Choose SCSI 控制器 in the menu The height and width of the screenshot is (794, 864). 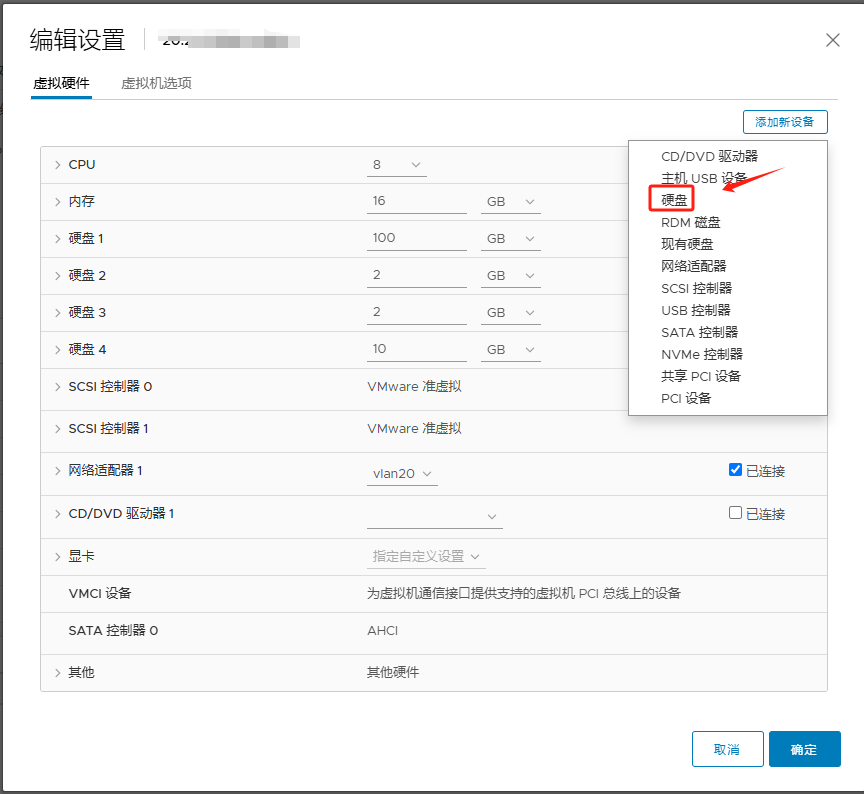coord(696,288)
